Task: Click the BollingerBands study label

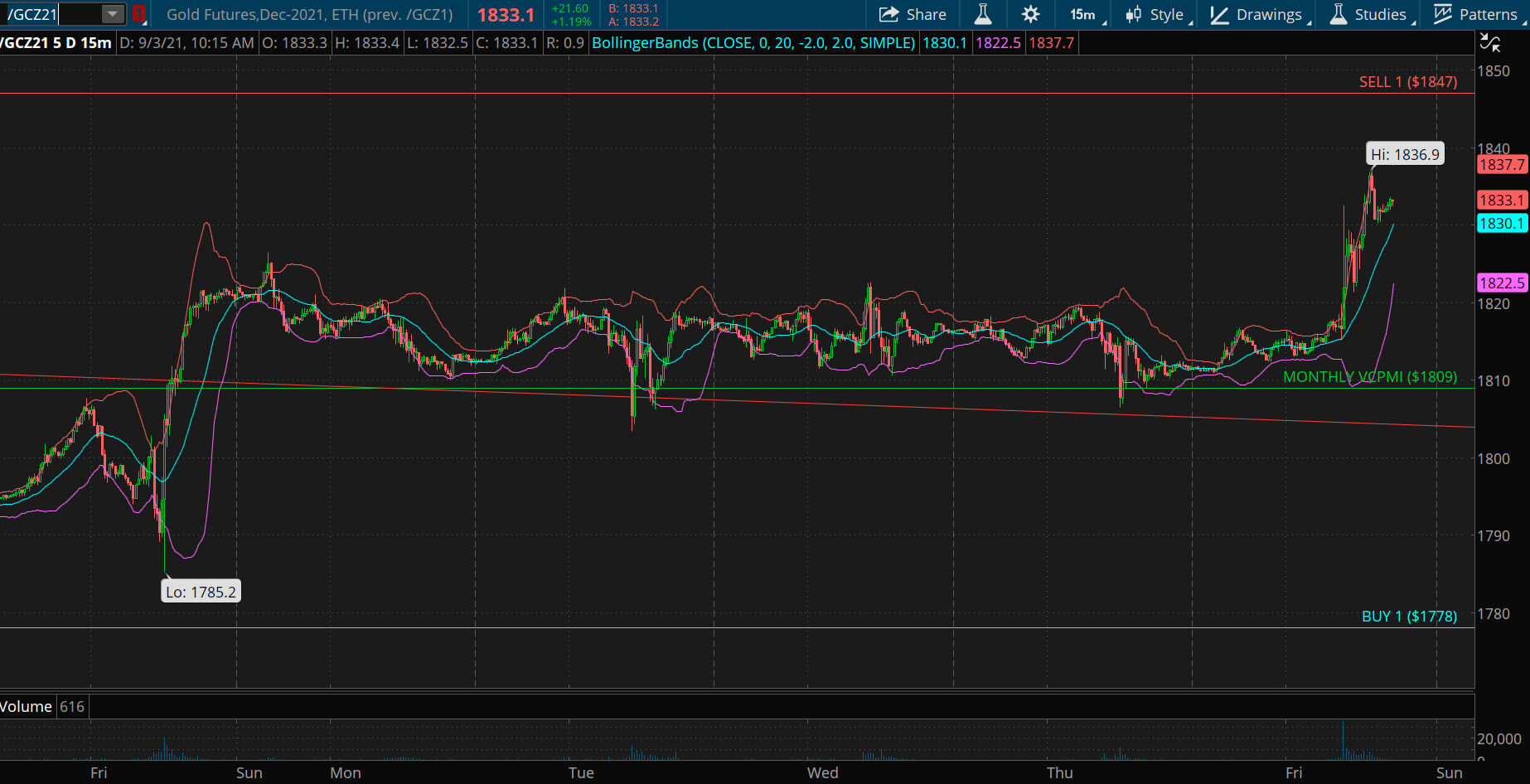Action: [753, 42]
